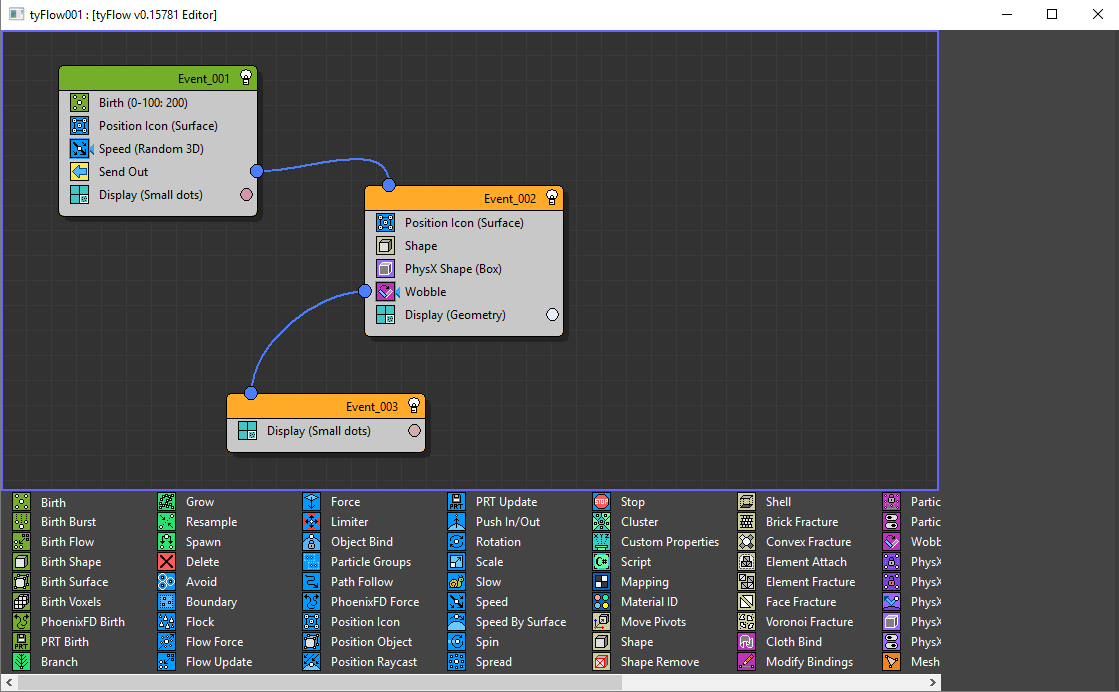Click the 'Particle Groups' operator label
Viewport: 1119px width, 692px height.
371,562
